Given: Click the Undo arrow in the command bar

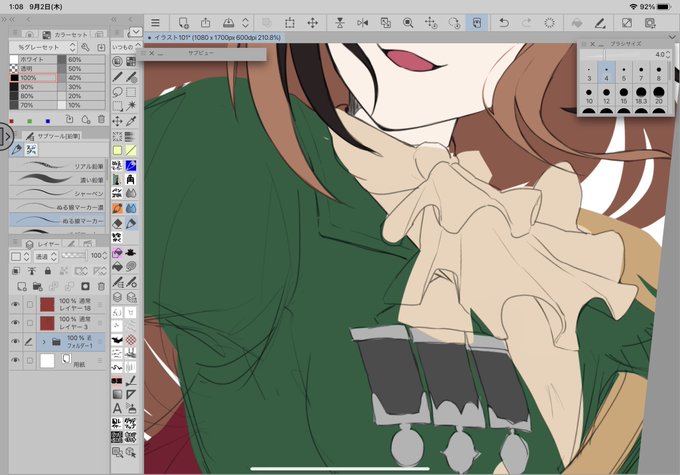Looking at the screenshot, I should click(x=503, y=23).
